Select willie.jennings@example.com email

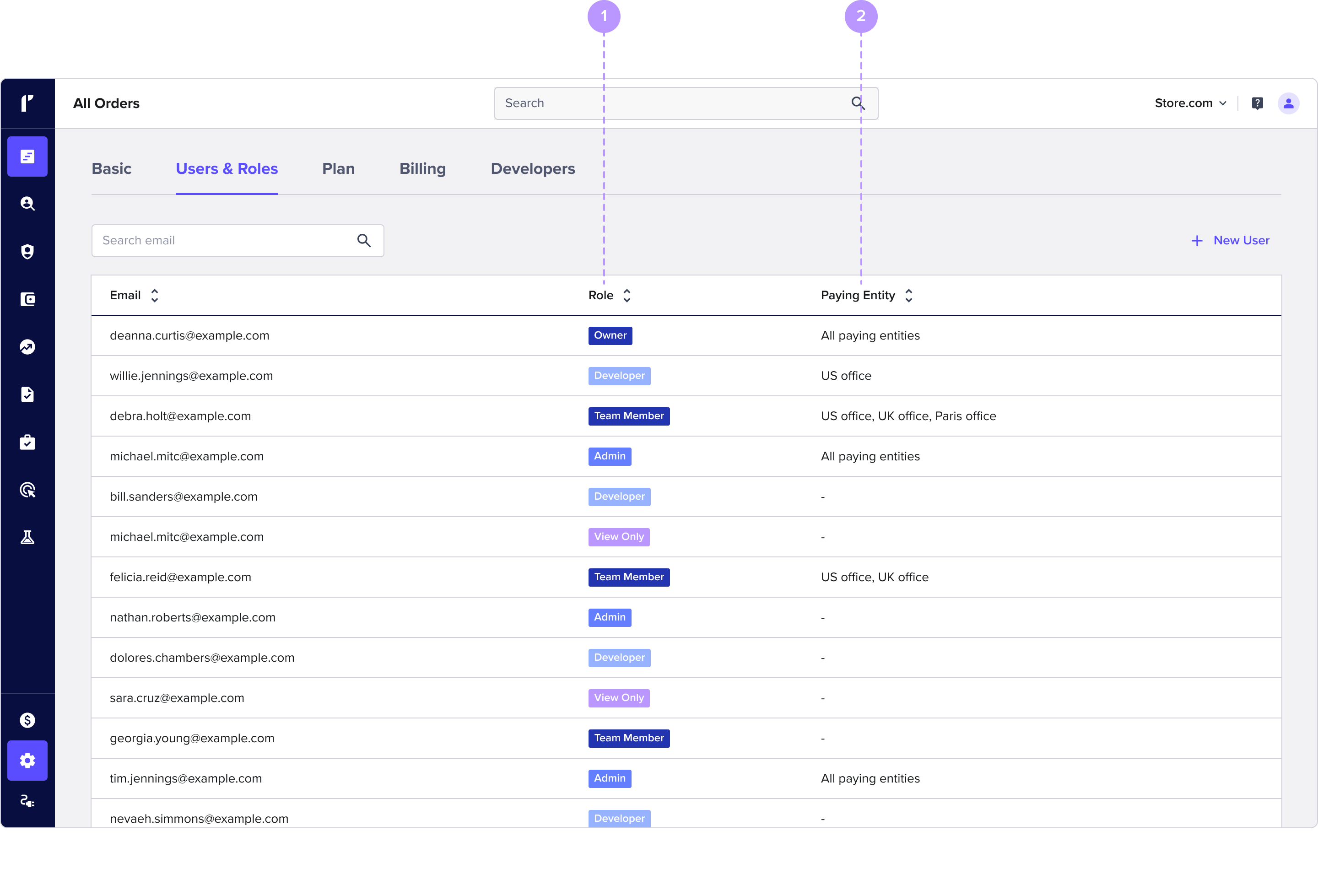tap(191, 376)
